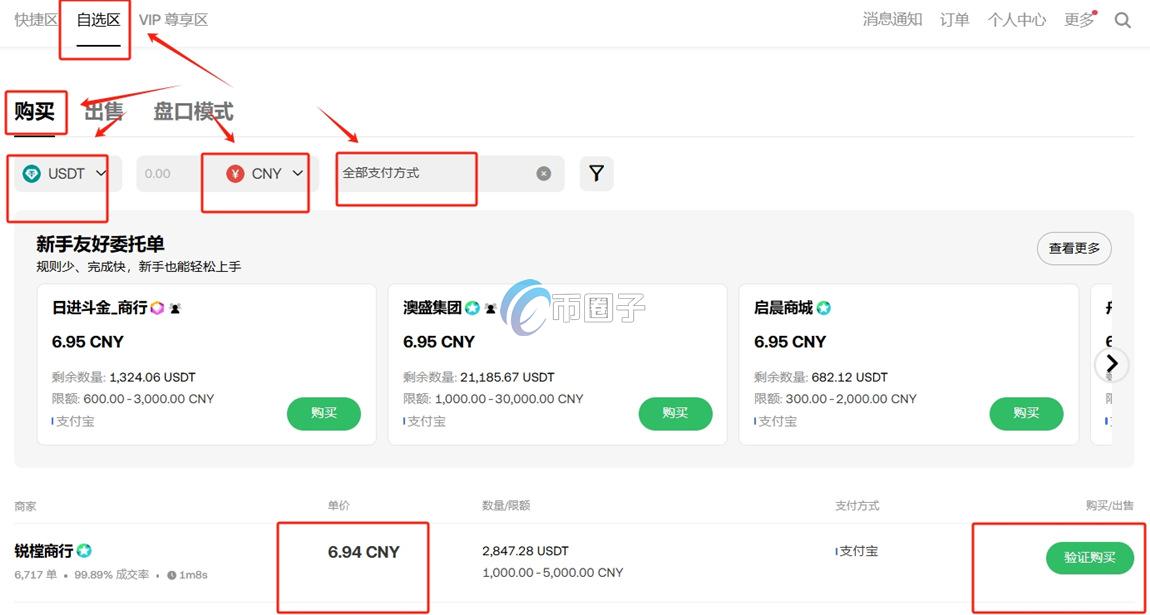Click the search magnifier icon
1150x615 pixels.
1123,20
